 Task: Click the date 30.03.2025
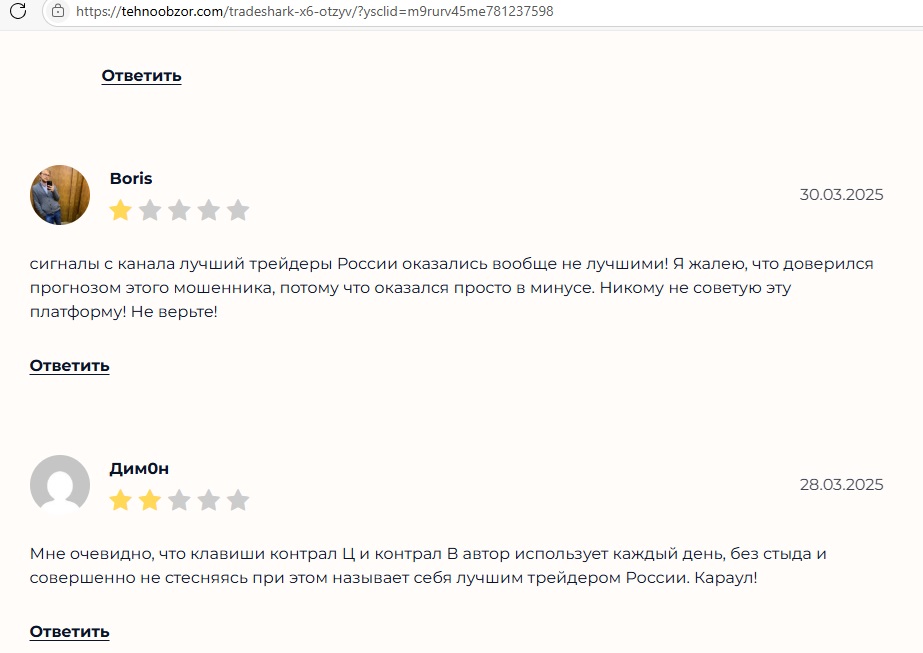coord(841,195)
